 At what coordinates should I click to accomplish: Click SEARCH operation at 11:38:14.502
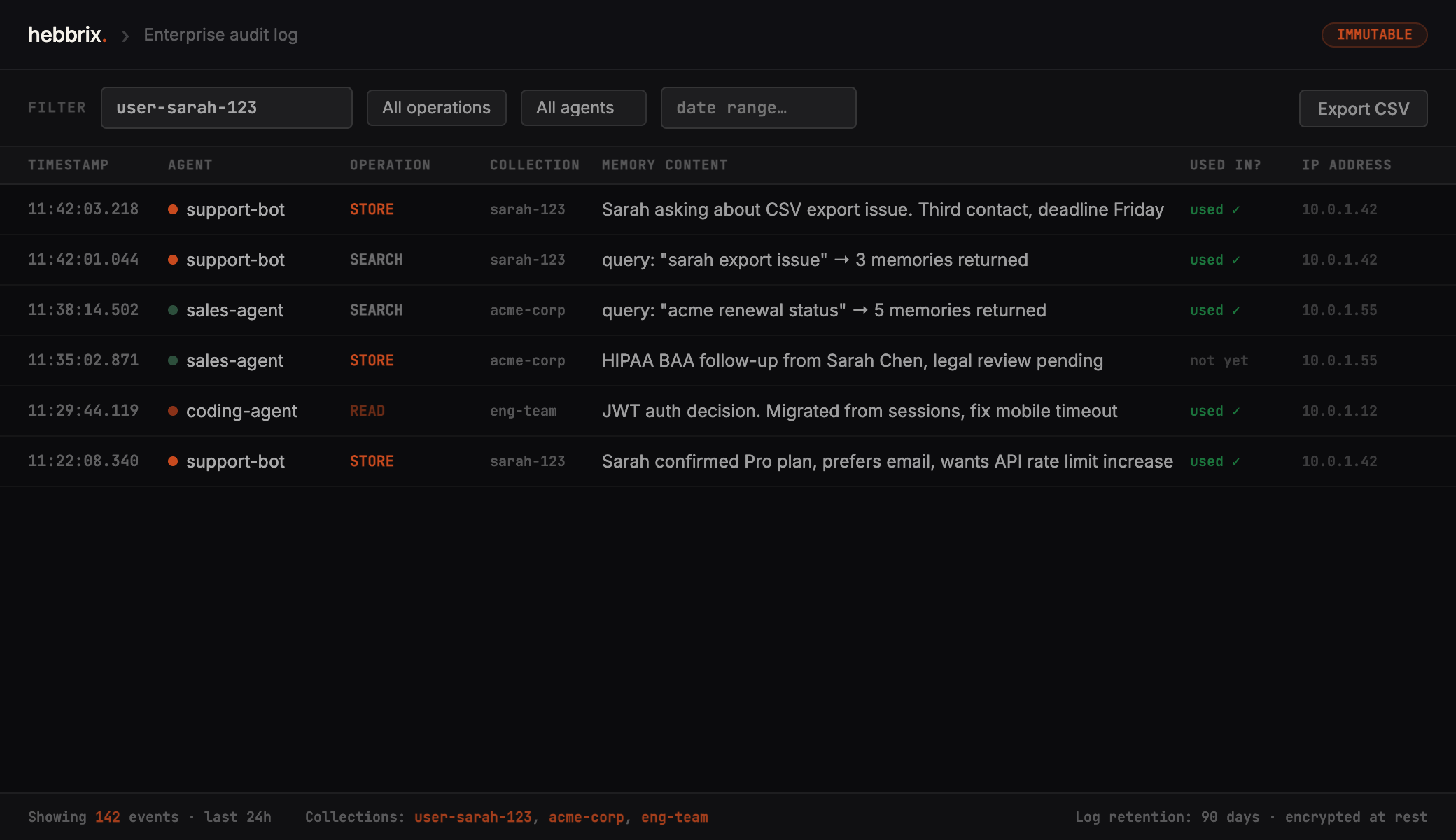pos(376,310)
